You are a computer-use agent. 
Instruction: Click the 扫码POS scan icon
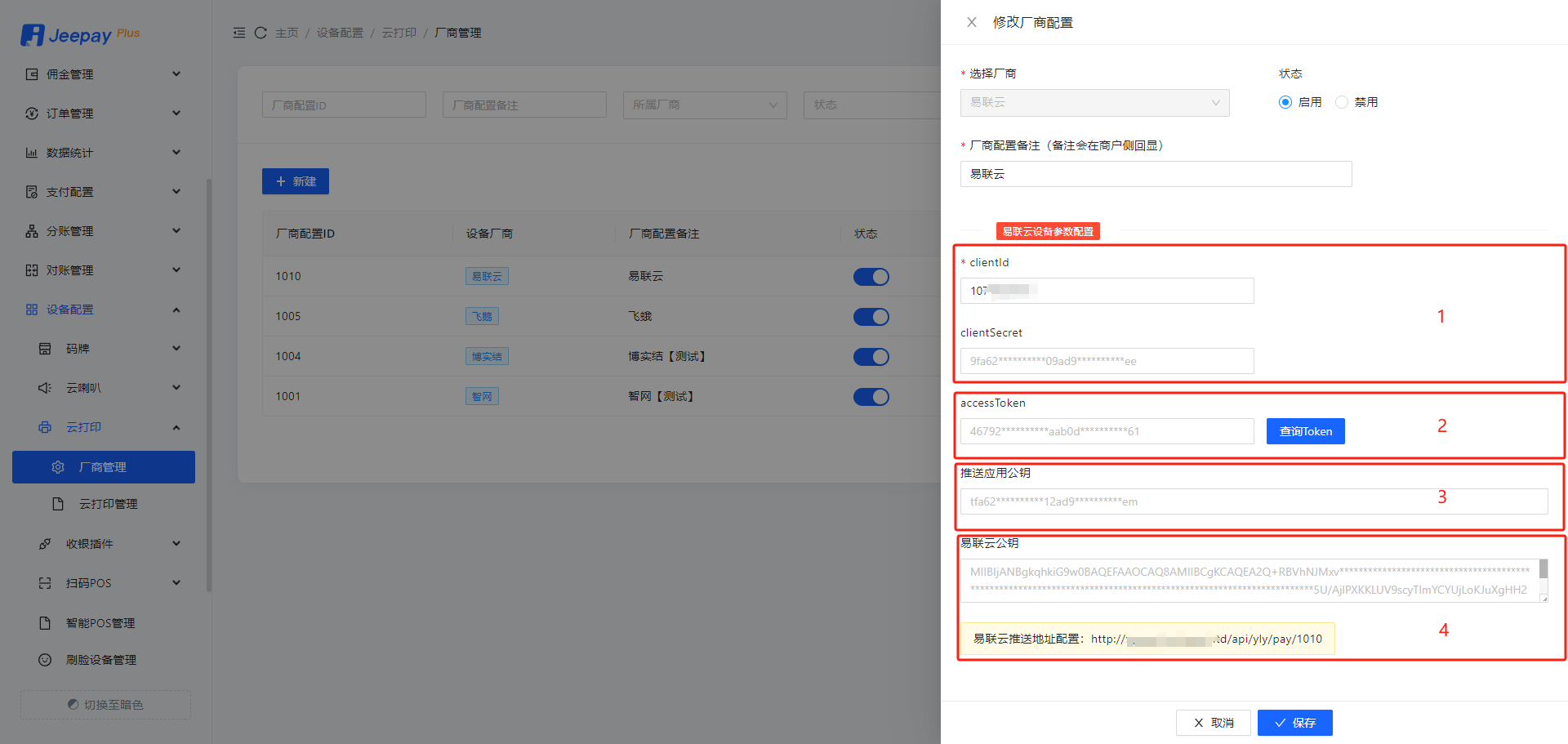tap(45, 583)
